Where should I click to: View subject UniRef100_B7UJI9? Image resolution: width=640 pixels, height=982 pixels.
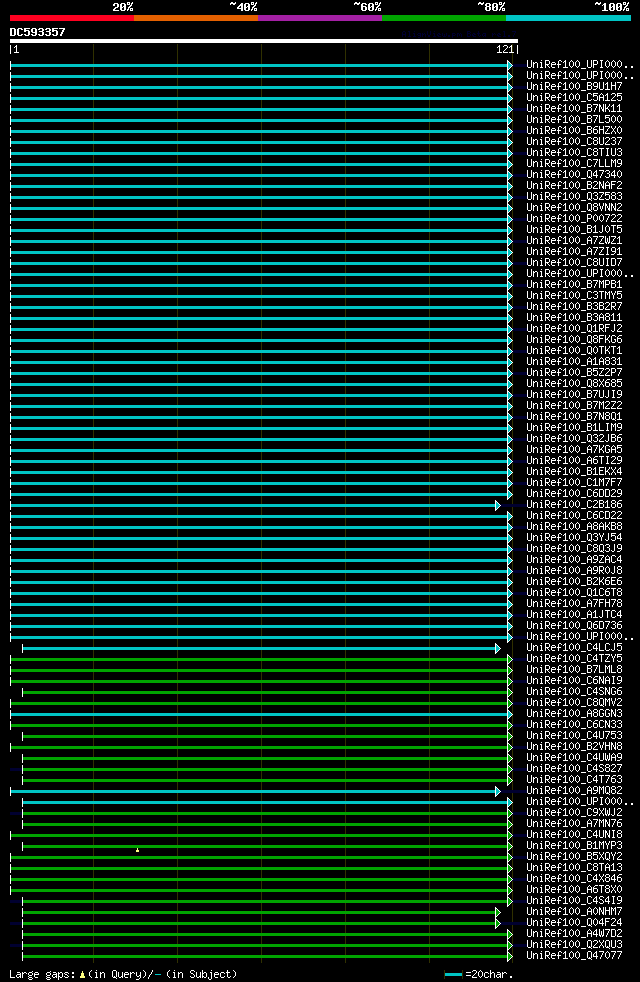(574, 395)
